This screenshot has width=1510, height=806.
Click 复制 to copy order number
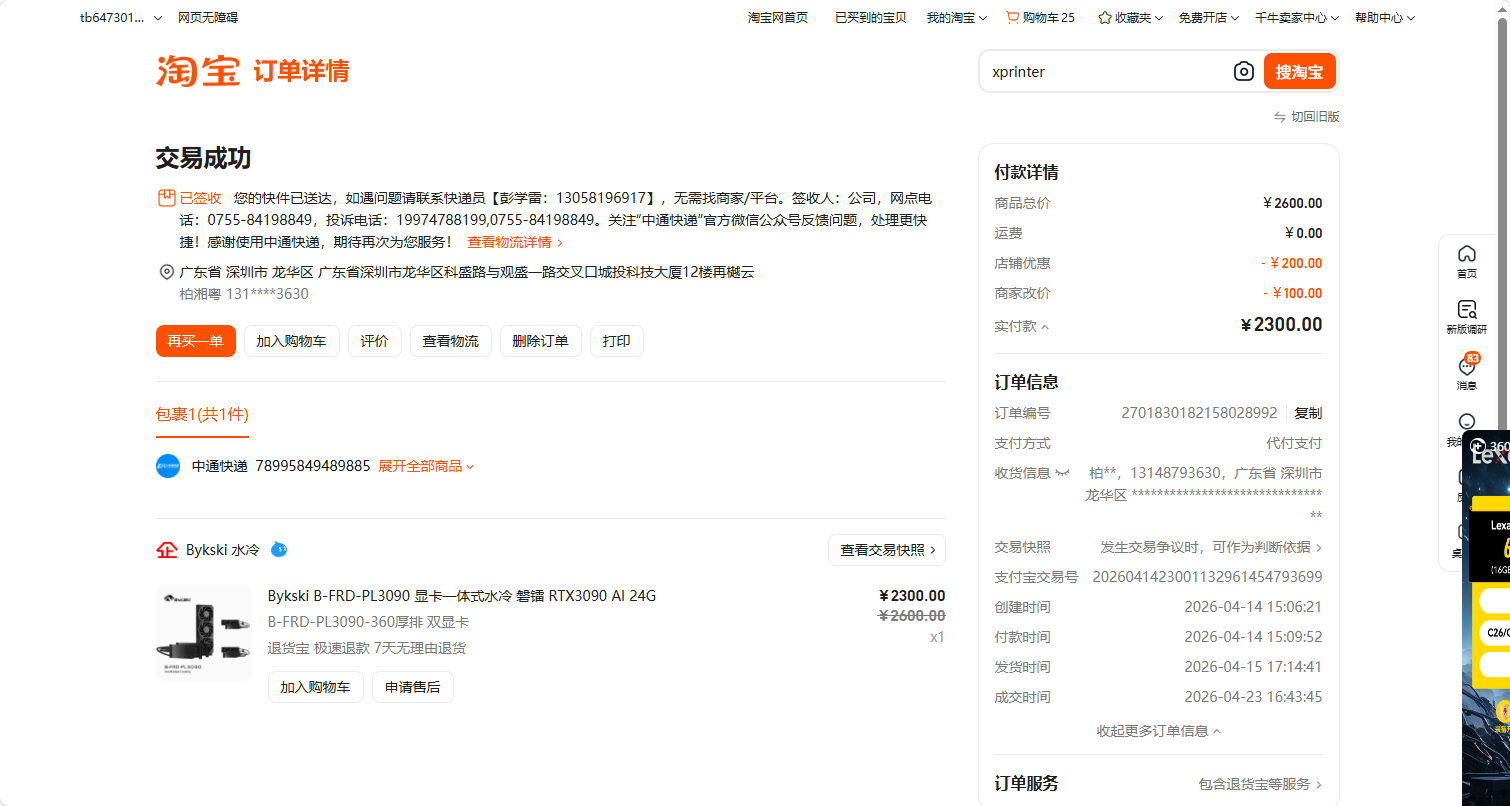(x=1308, y=413)
